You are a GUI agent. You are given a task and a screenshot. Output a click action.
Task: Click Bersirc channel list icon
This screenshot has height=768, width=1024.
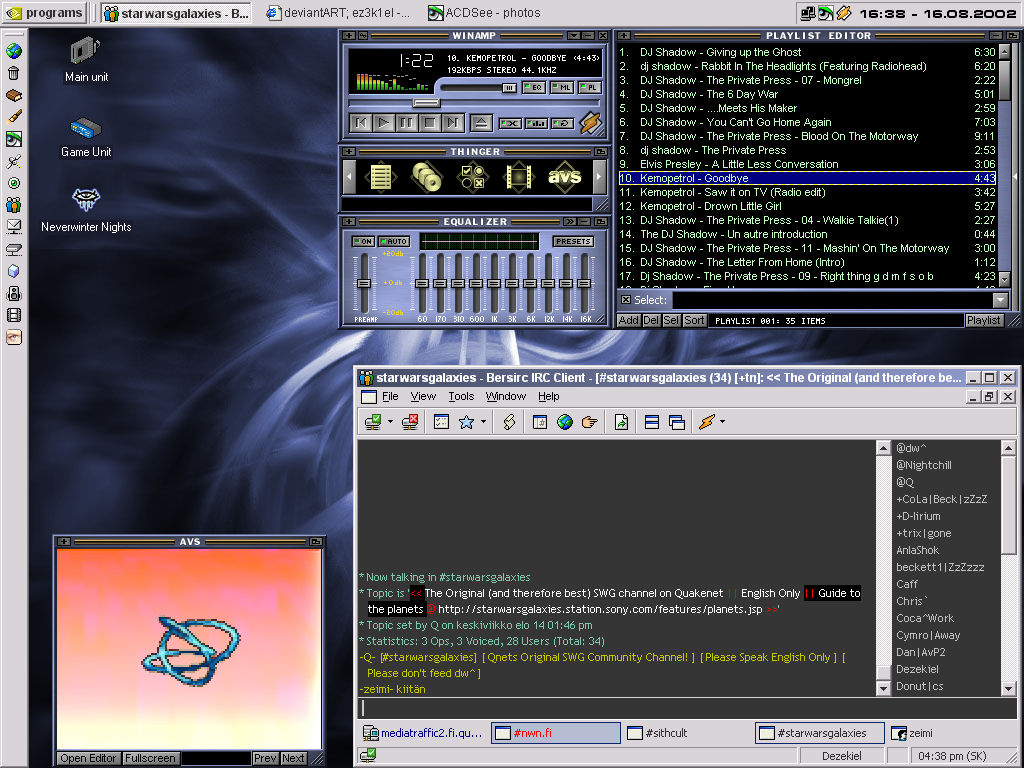coord(539,422)
